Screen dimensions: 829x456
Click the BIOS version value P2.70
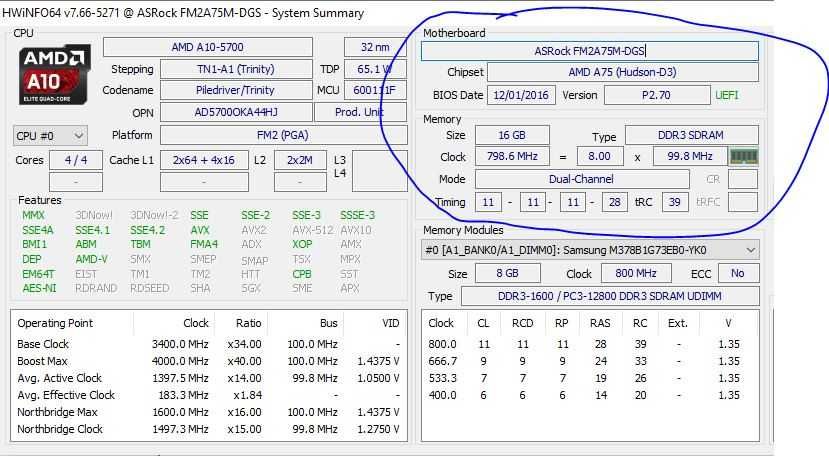click(x=657, y=95)
